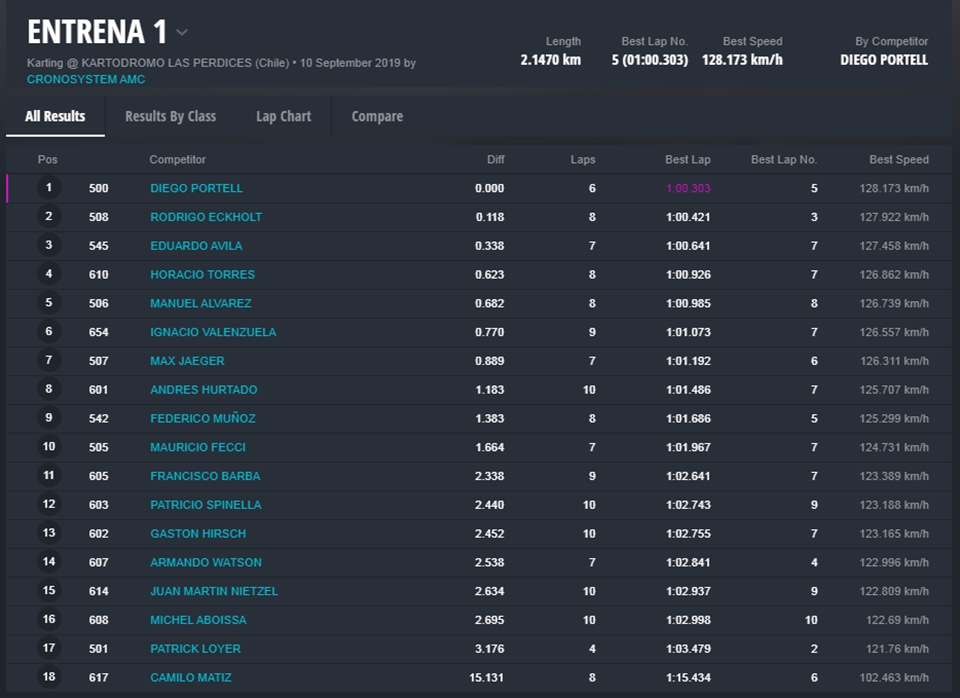The image size is (960, 698).
Task: Click position 10 circle badge
Action: tap(49, 447)
